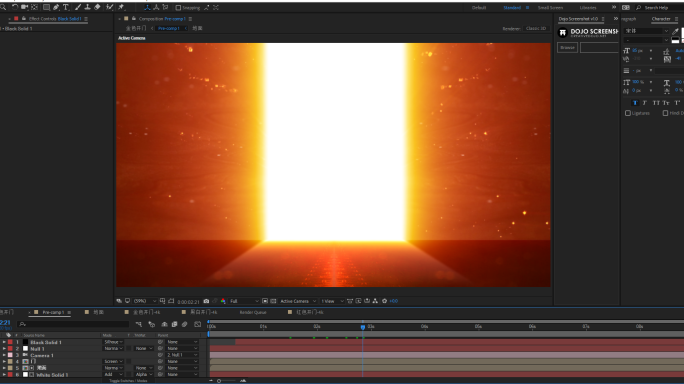Click the Frame Blending timeline icon

click(x=174, y=324)
